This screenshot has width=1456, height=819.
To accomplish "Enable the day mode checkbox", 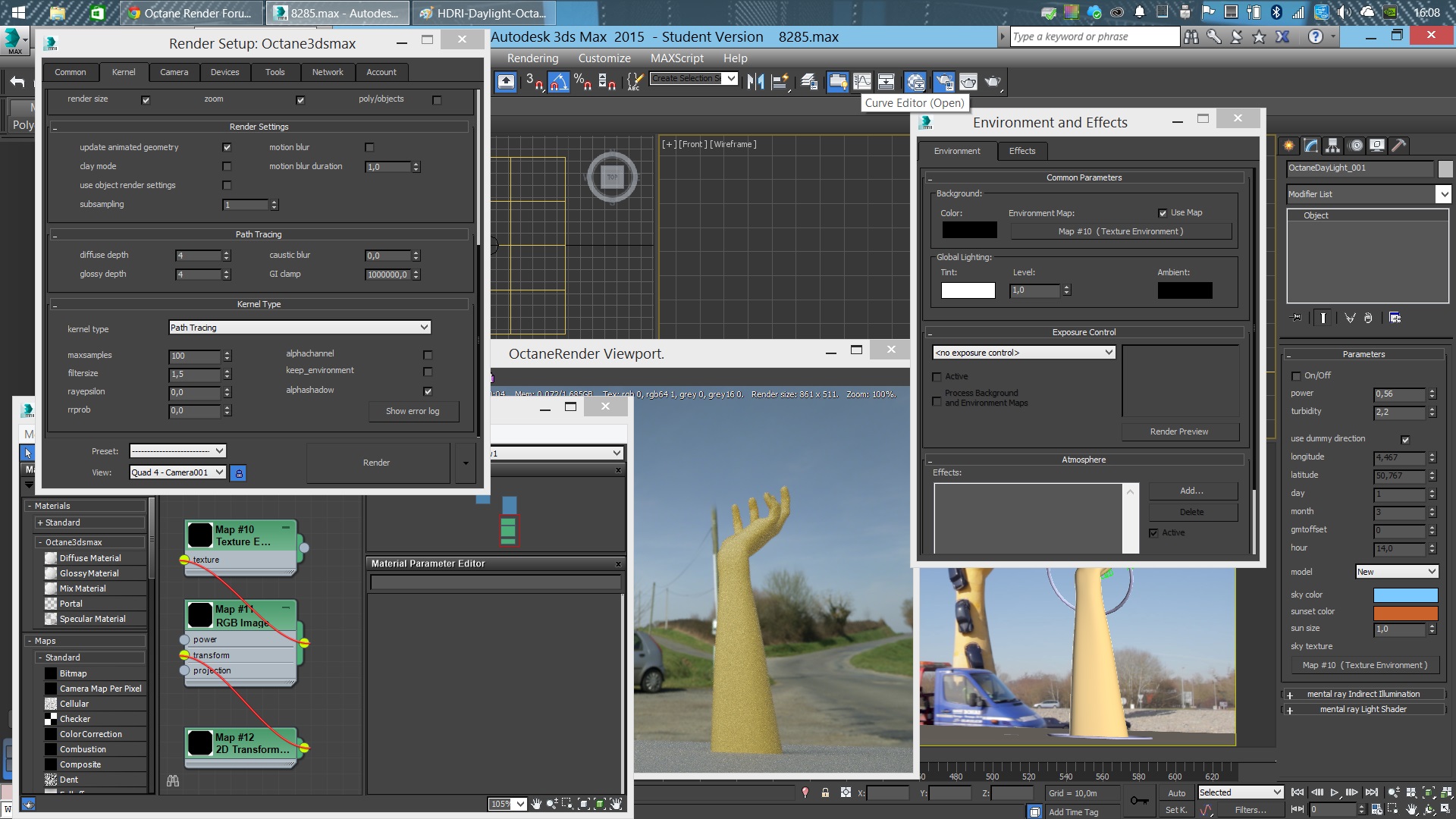I will point(227,166).
